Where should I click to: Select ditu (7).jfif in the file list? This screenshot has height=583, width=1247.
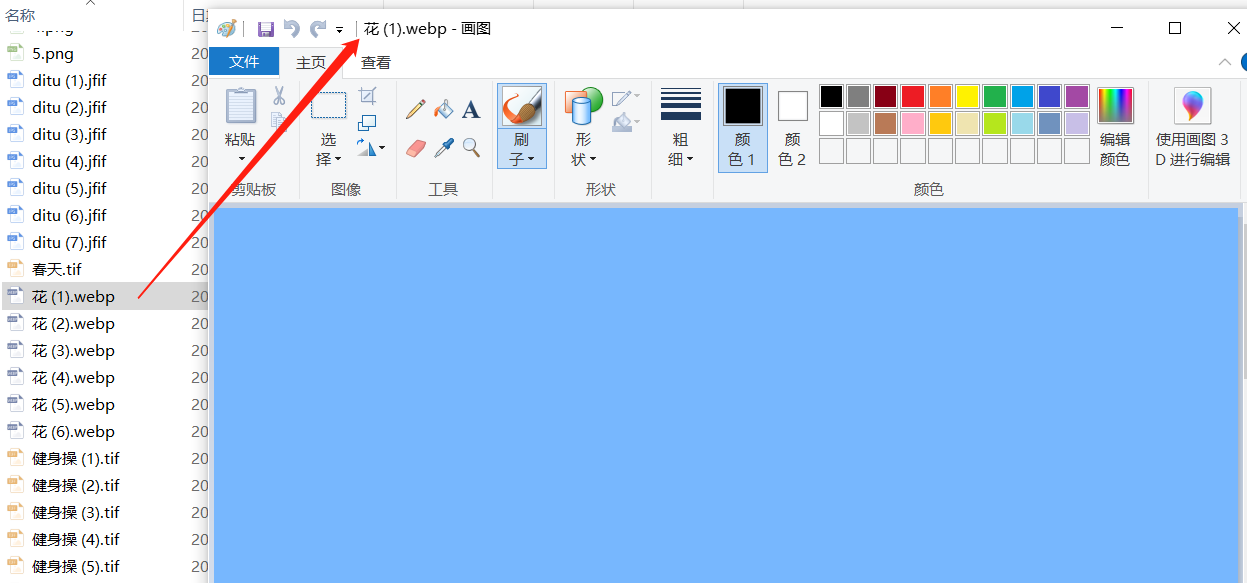tap(69, 243)
